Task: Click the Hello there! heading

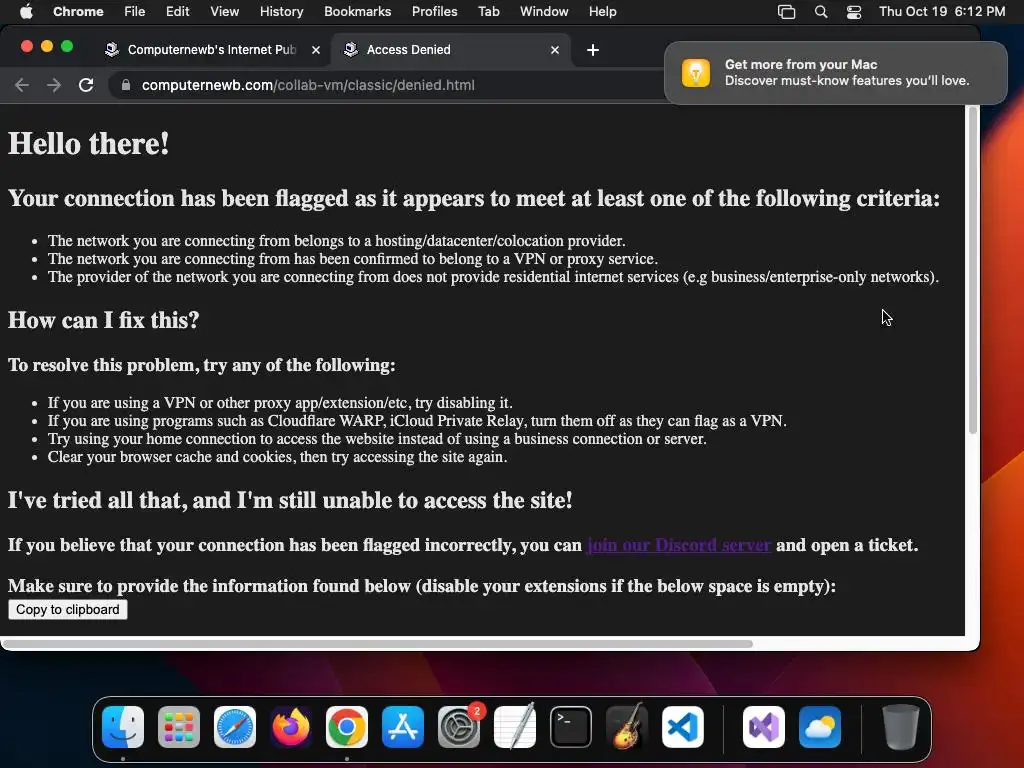Action: coord(88,144)
